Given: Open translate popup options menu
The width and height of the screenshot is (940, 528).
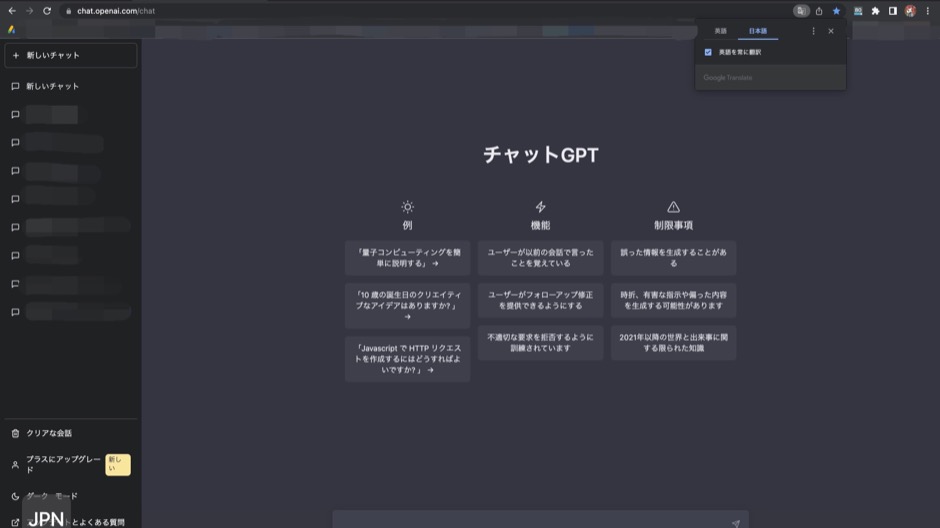Looking at the screenshot, I should 814,31.
